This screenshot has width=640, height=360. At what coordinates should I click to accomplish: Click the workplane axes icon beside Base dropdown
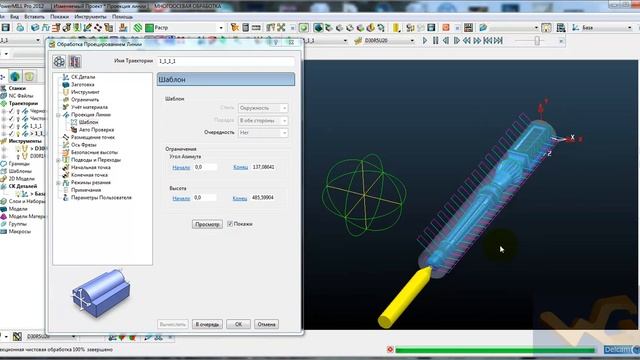(x=576, y=27)
